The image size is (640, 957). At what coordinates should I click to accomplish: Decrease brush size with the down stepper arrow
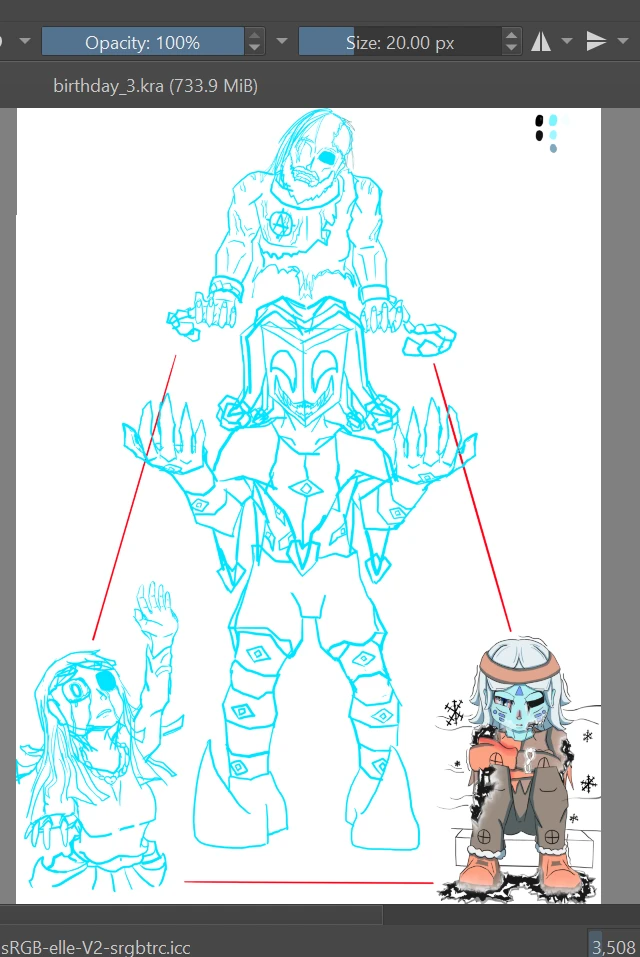512,48
